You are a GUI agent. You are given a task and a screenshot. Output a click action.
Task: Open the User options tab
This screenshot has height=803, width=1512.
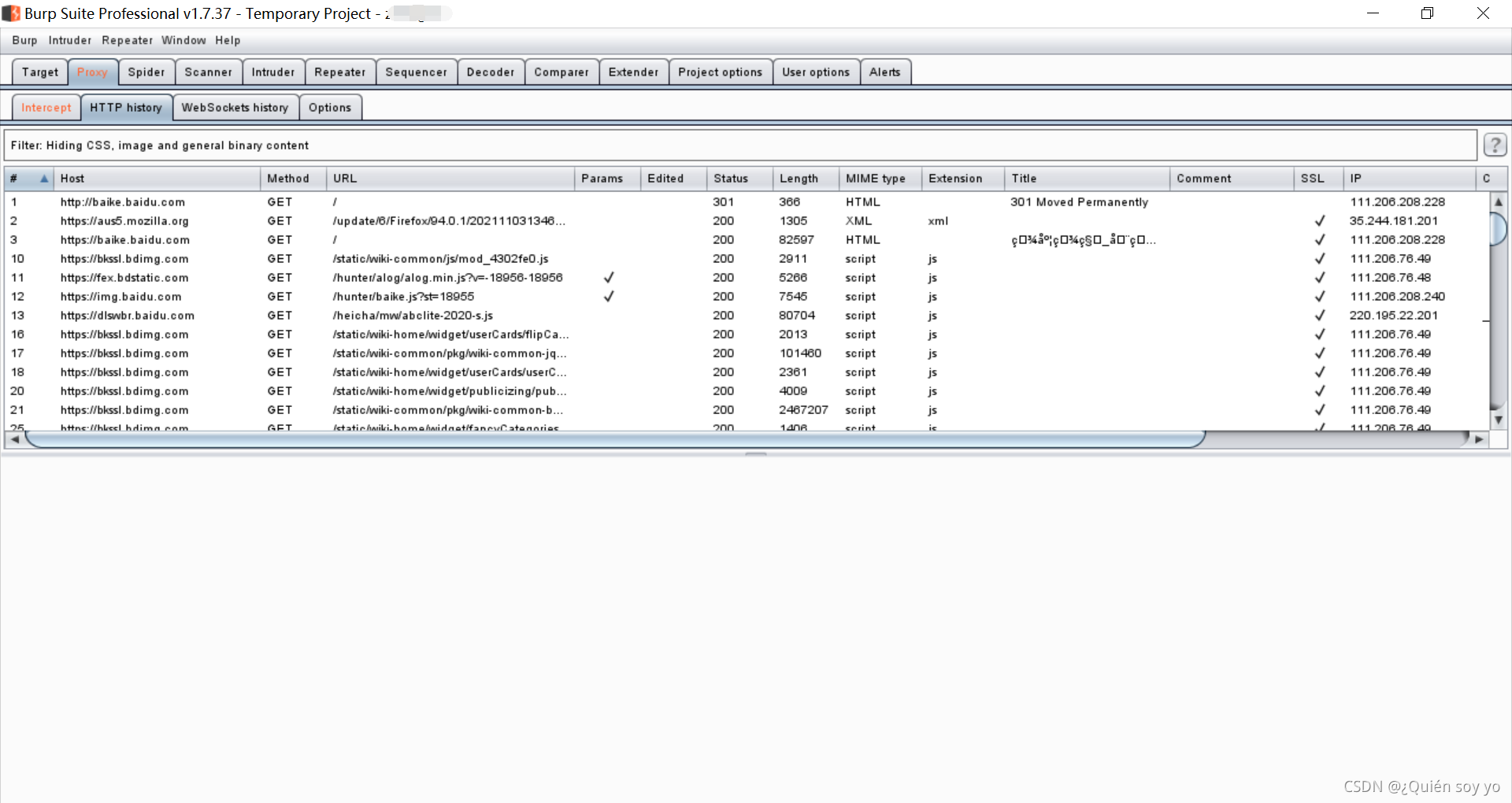816,72
